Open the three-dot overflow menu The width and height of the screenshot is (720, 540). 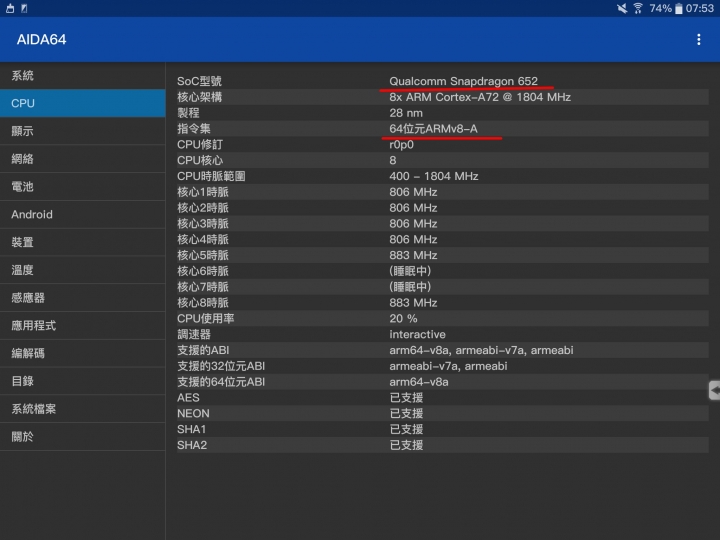point(698,39)
